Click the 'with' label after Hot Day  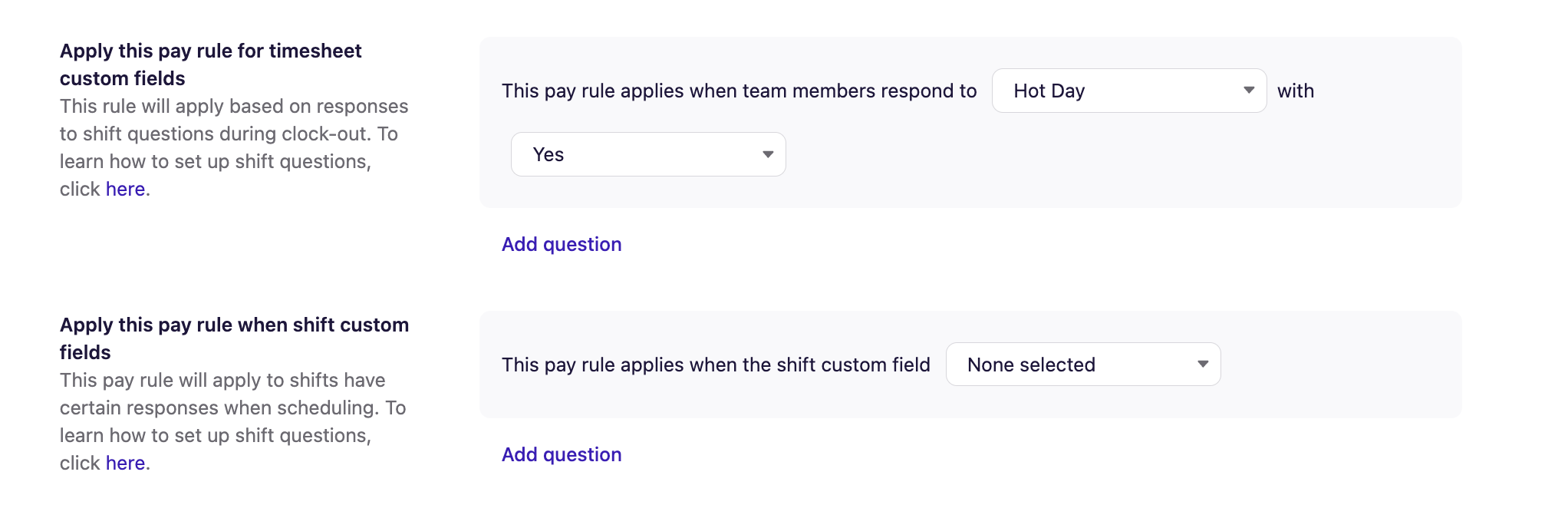(x=1295, y=91)
